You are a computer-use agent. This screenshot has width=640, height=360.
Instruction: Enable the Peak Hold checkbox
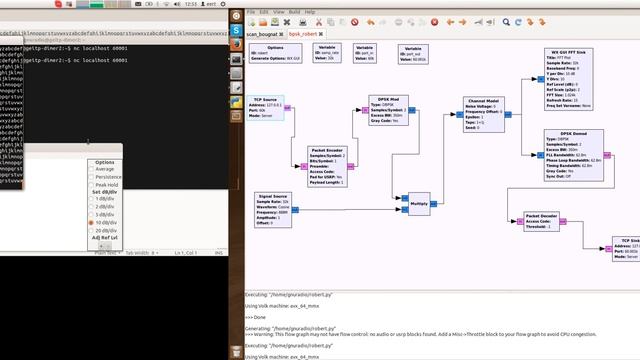click(x=91, y=185)
